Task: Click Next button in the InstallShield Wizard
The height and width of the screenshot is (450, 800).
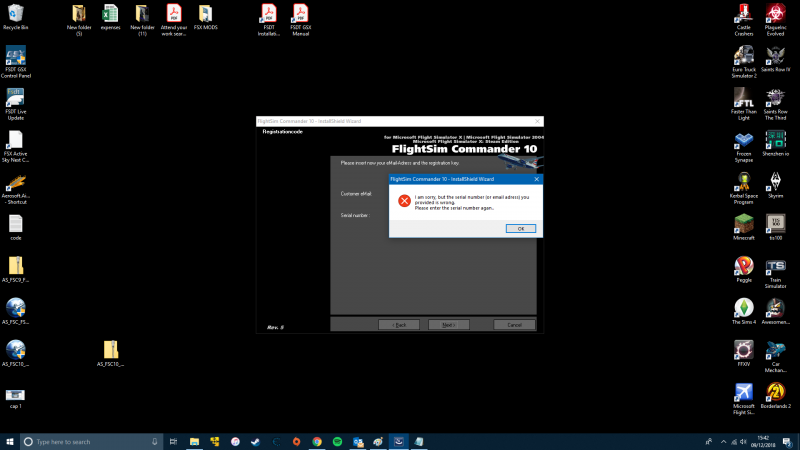Action: coord(448,325)
